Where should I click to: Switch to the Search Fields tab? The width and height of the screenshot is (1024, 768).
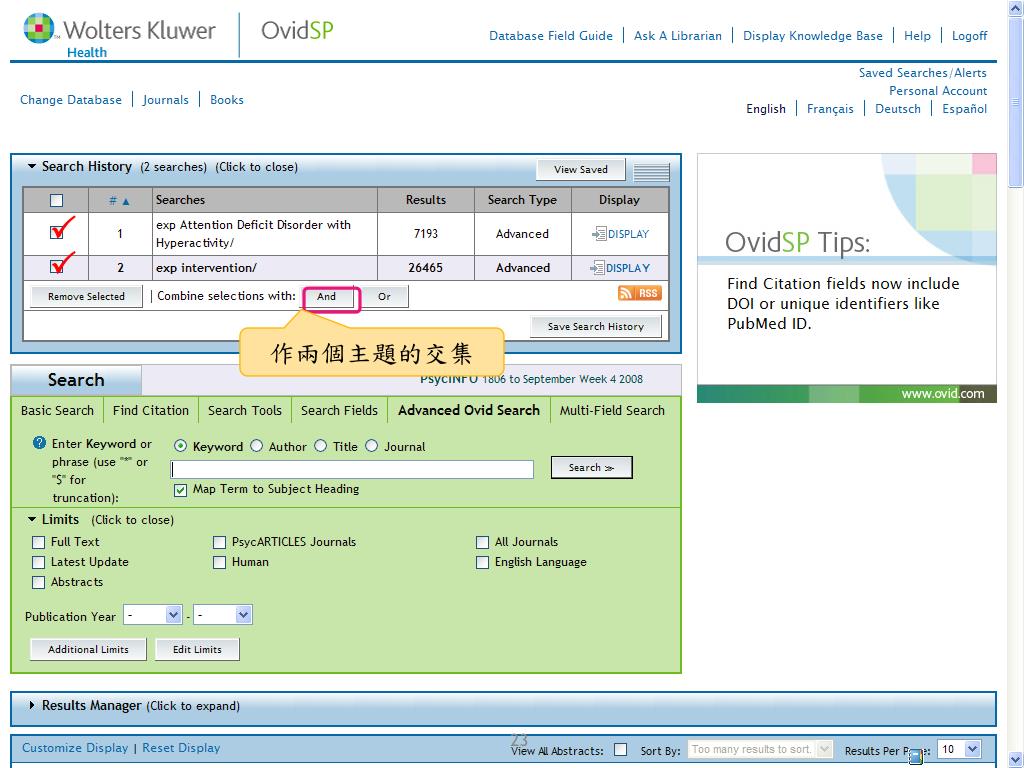[340, 410]
